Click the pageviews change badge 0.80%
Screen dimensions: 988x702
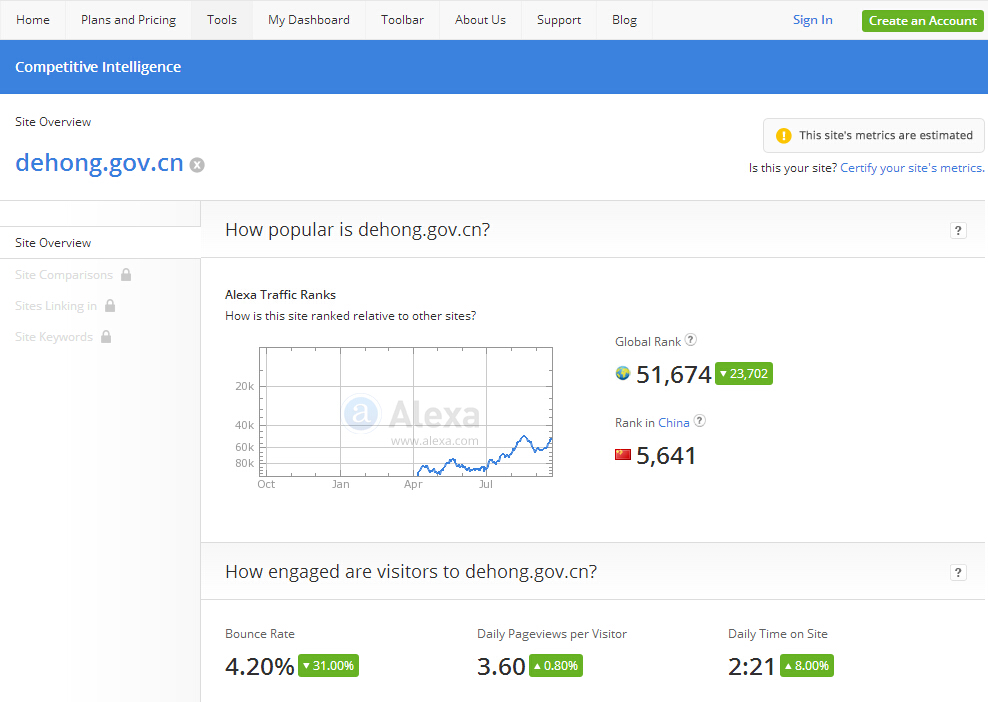556,665
